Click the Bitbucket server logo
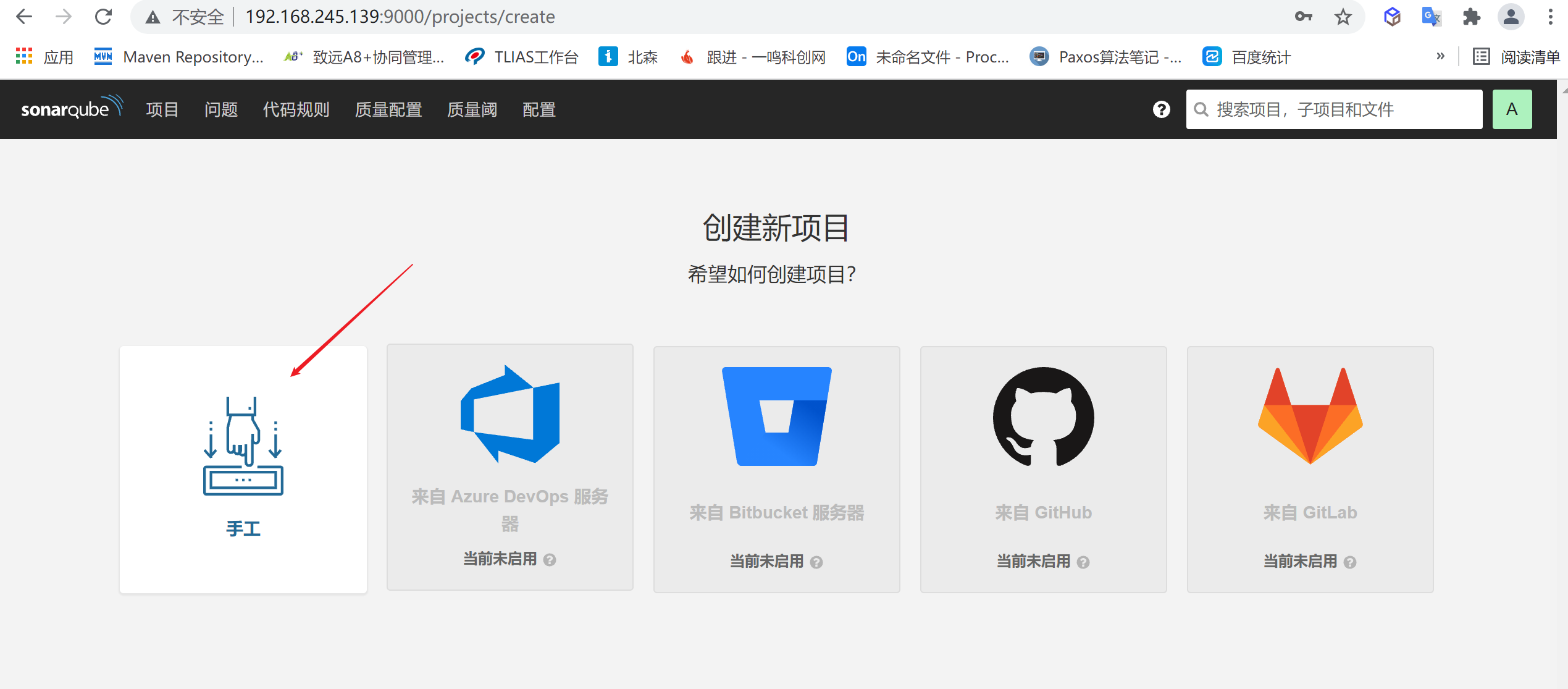This screenshot has width=1568, height=689. 776,416
